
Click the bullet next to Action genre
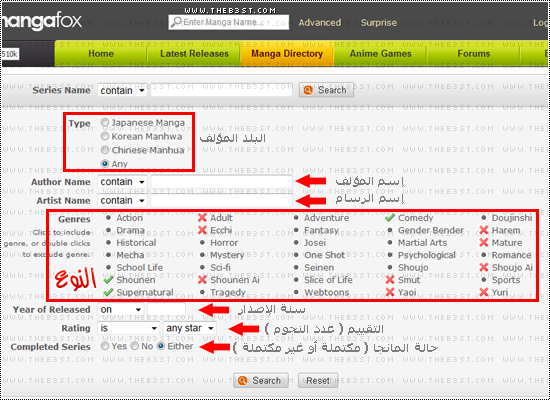(x=108, y=218)
